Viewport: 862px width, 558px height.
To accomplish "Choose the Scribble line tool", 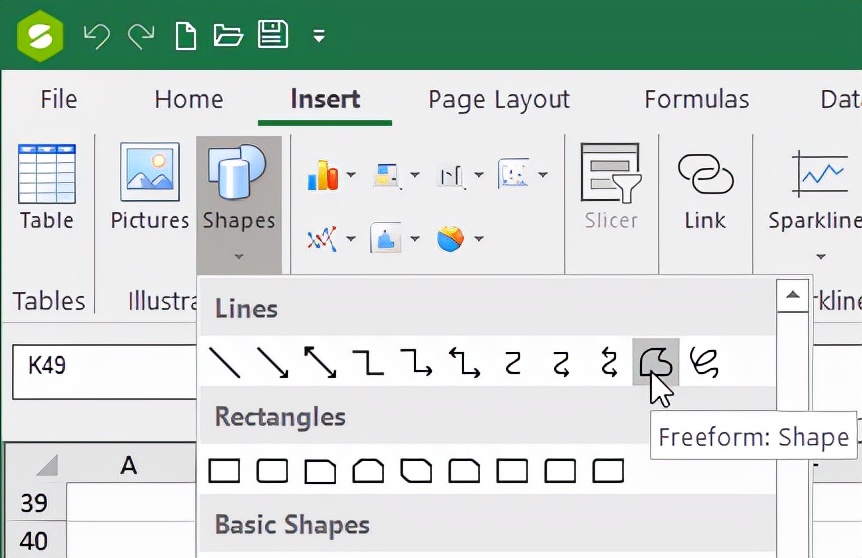I will 704,363.
